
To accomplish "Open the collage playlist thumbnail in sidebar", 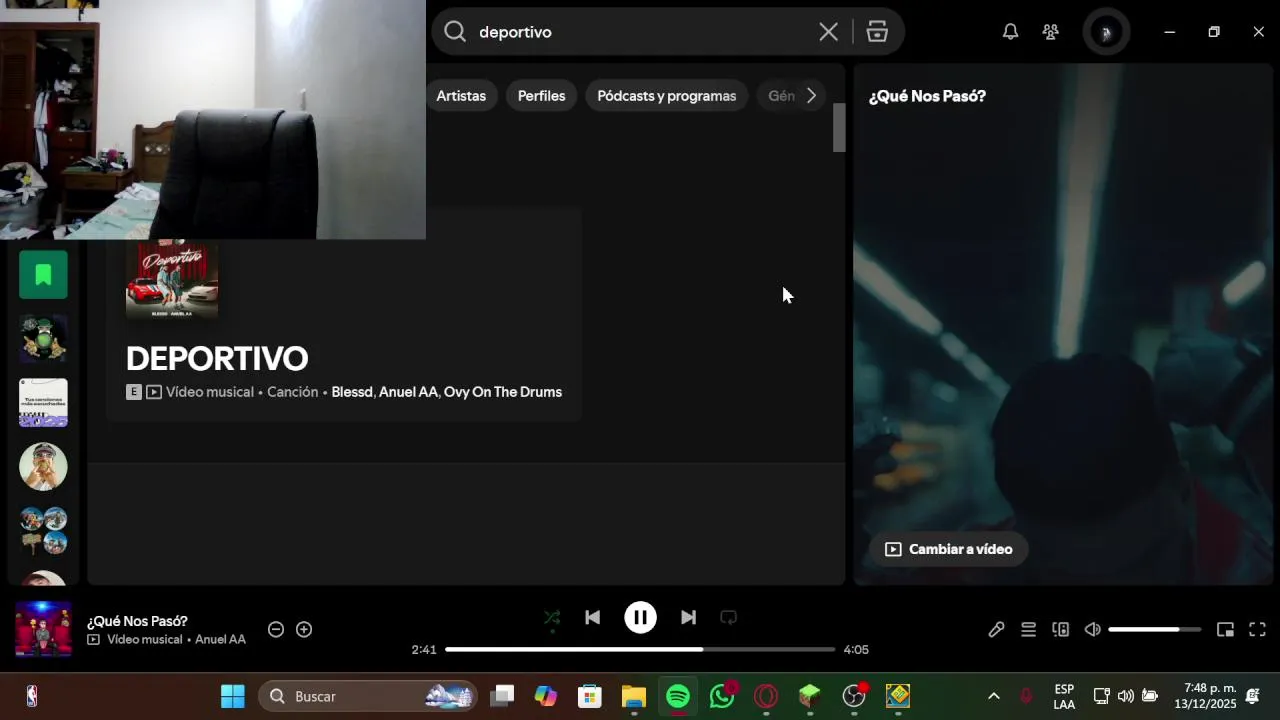I will click(x=43, y=531).
